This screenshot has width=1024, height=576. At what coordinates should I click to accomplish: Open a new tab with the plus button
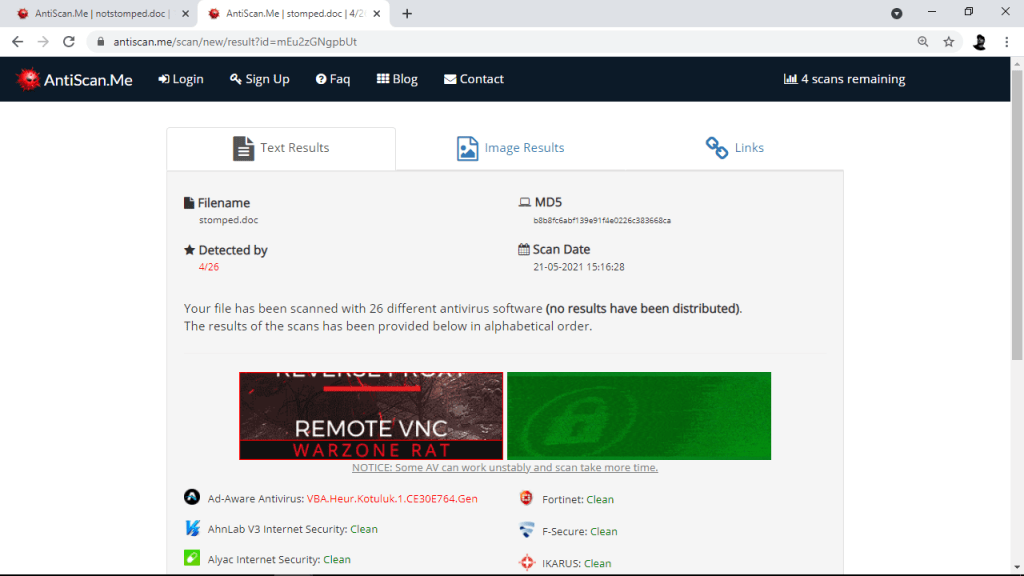407,14
